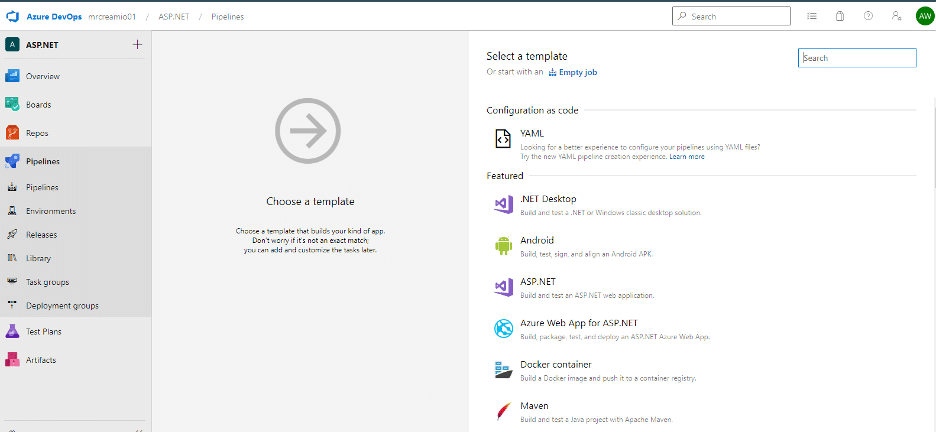Image resolution: width=936 pixels, height=432 pixels.
Task: Open the help question mark icon
Action: [869, 16]
